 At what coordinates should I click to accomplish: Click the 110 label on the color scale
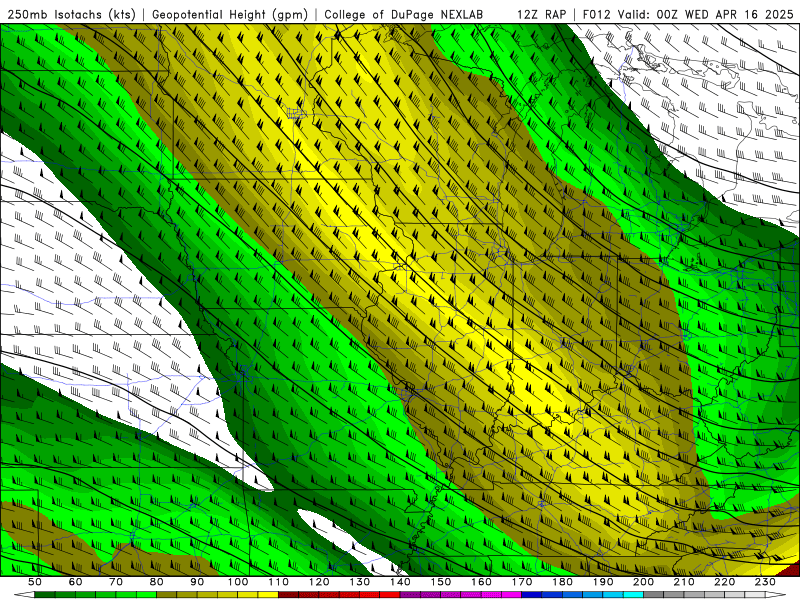tap(279, 582)
